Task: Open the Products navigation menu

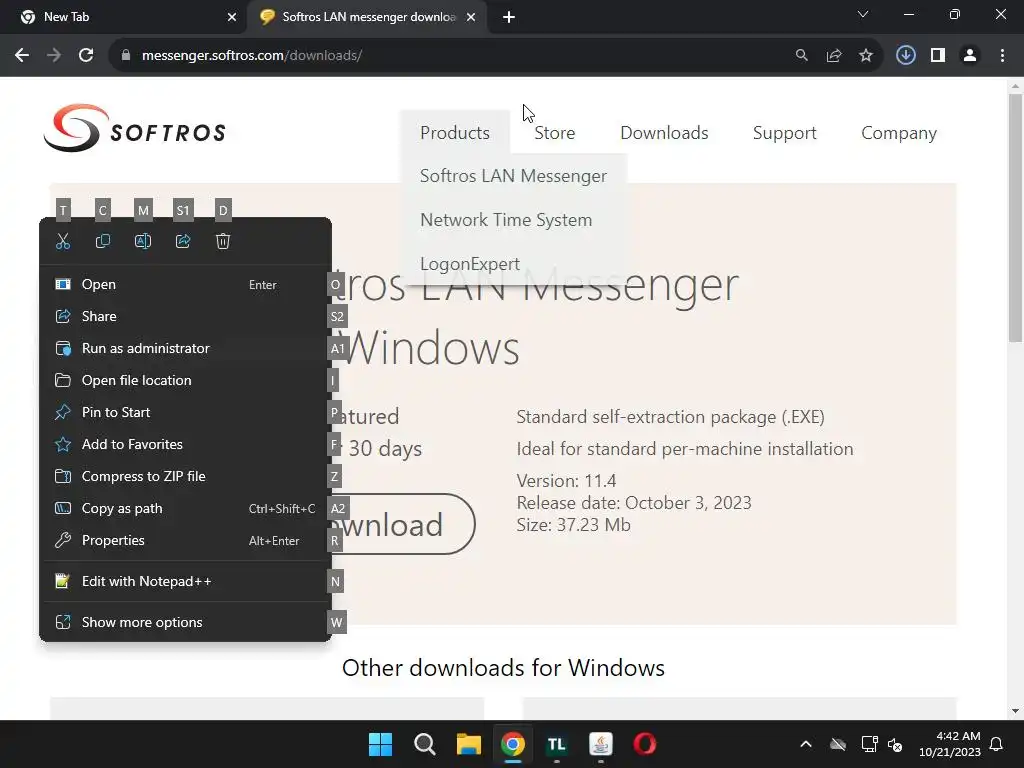Action: pyautogui.click(x=455, y=133)
